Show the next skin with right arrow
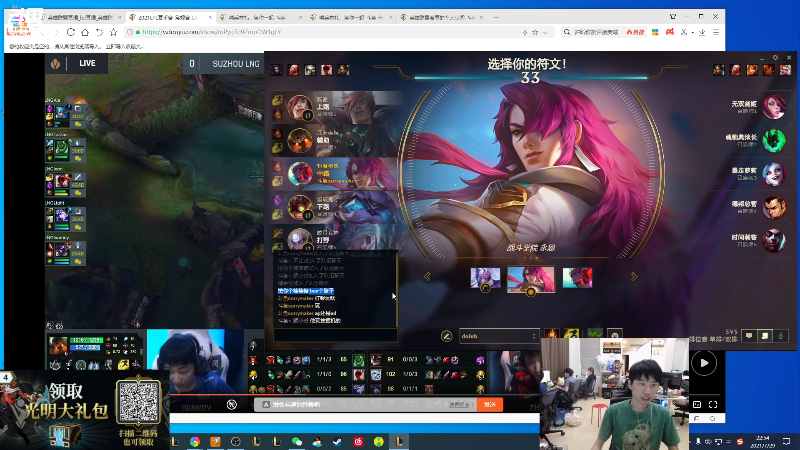 coord(634,277)
